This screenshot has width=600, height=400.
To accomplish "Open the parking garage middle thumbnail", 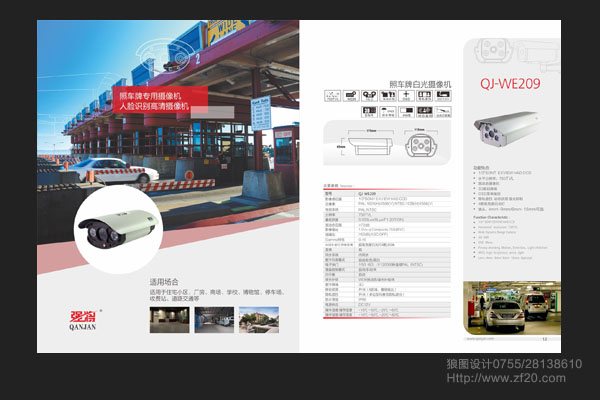I will click(214, 320).
